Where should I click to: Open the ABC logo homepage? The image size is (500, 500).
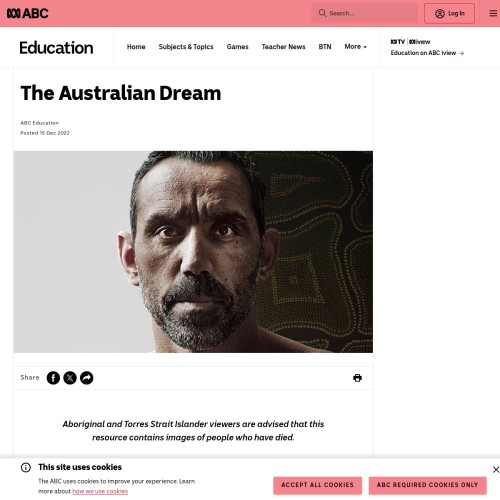[x=28, y=13]
